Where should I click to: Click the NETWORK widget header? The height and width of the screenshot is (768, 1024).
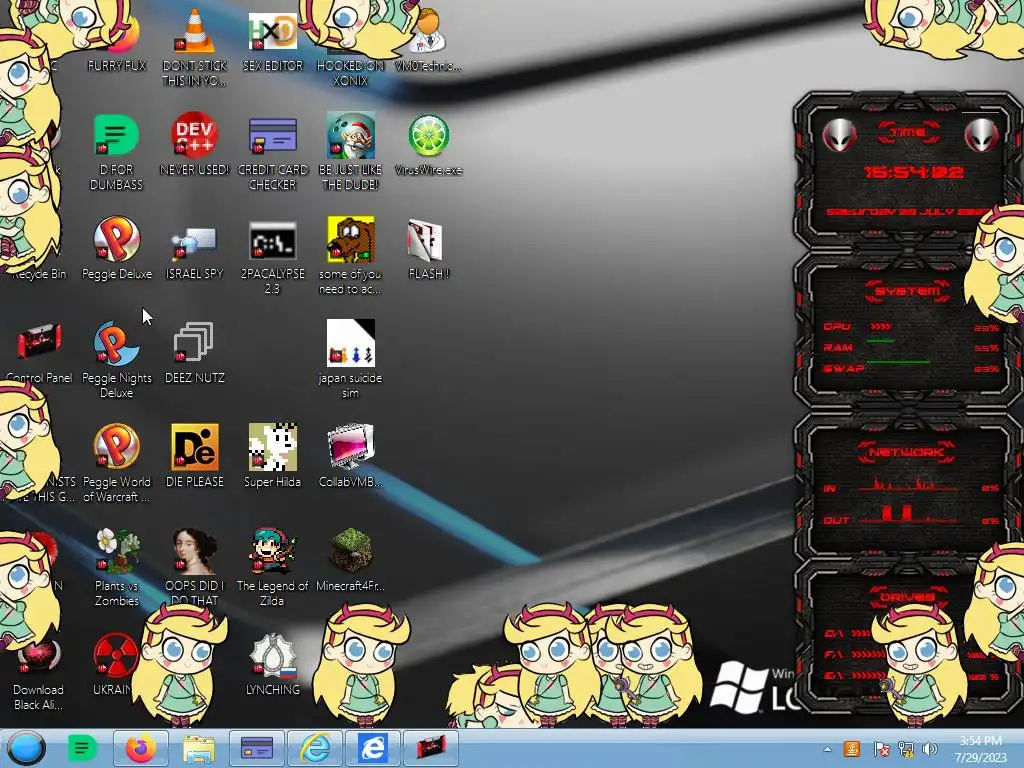pos(906,452)
